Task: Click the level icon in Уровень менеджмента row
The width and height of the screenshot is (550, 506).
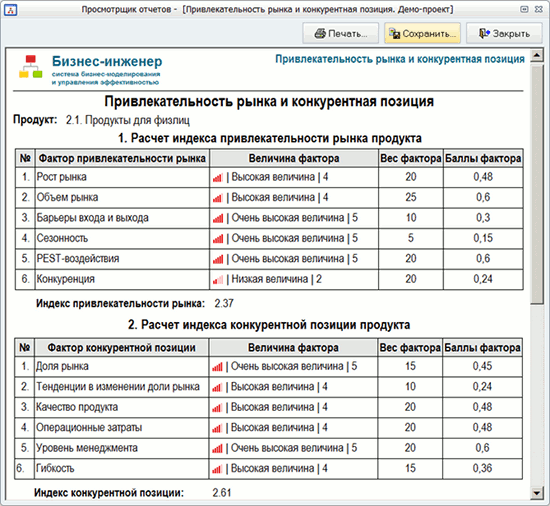Action: point(217,448)
